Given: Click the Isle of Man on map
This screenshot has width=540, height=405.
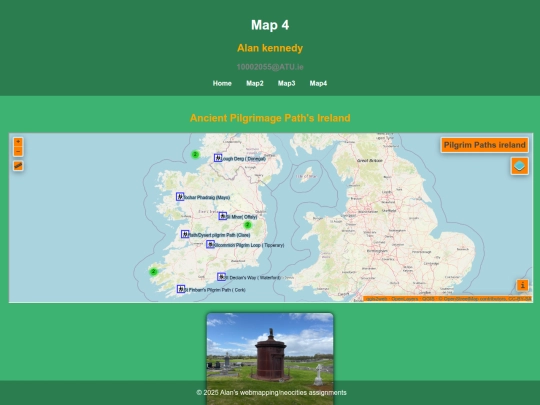Looking at the screenshot, I should point(307,175).
